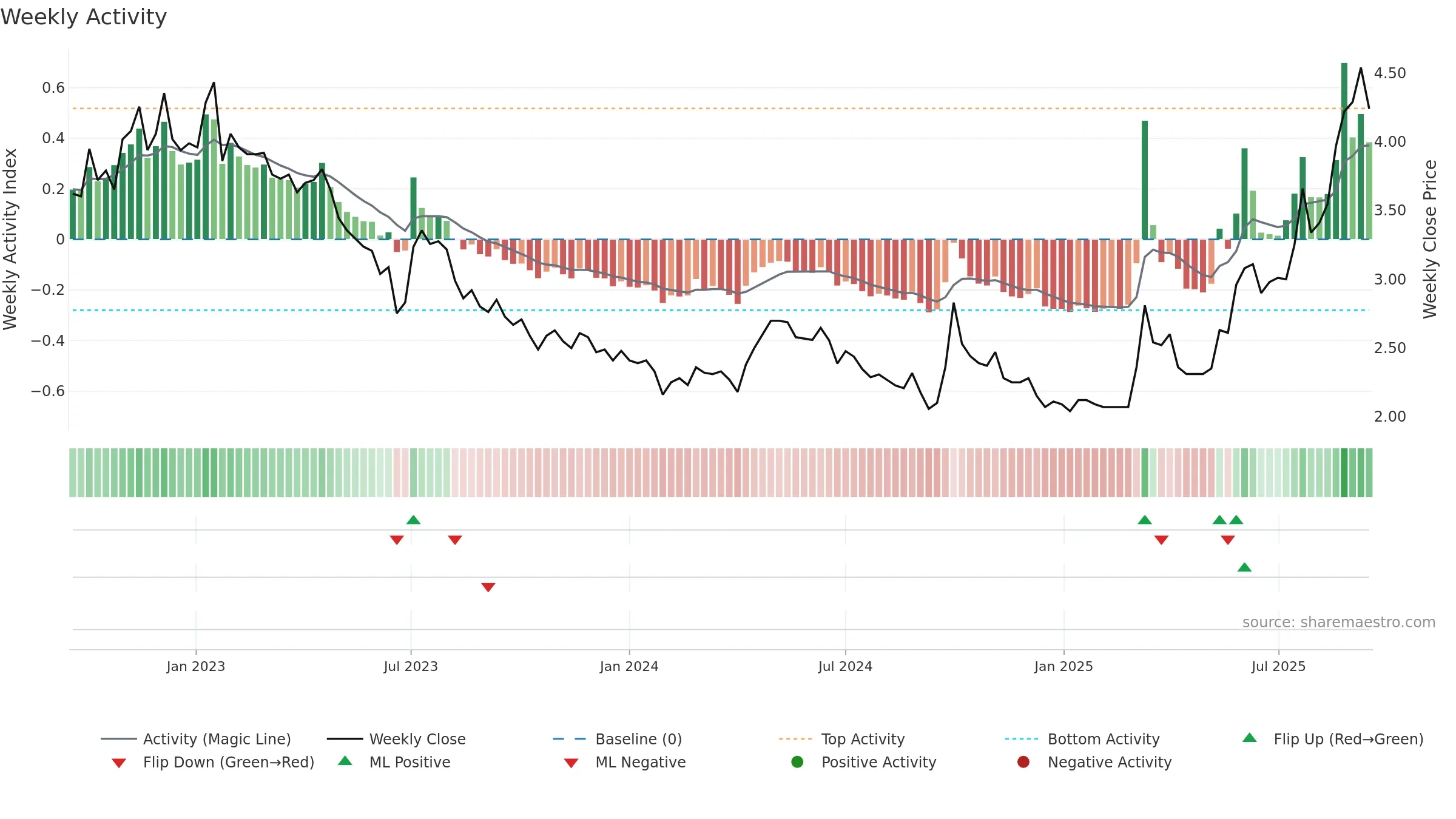Click the 'Jul 2024' x-axis label
Viewport: 1456px width, 819px height.
(x=845, y=666)
